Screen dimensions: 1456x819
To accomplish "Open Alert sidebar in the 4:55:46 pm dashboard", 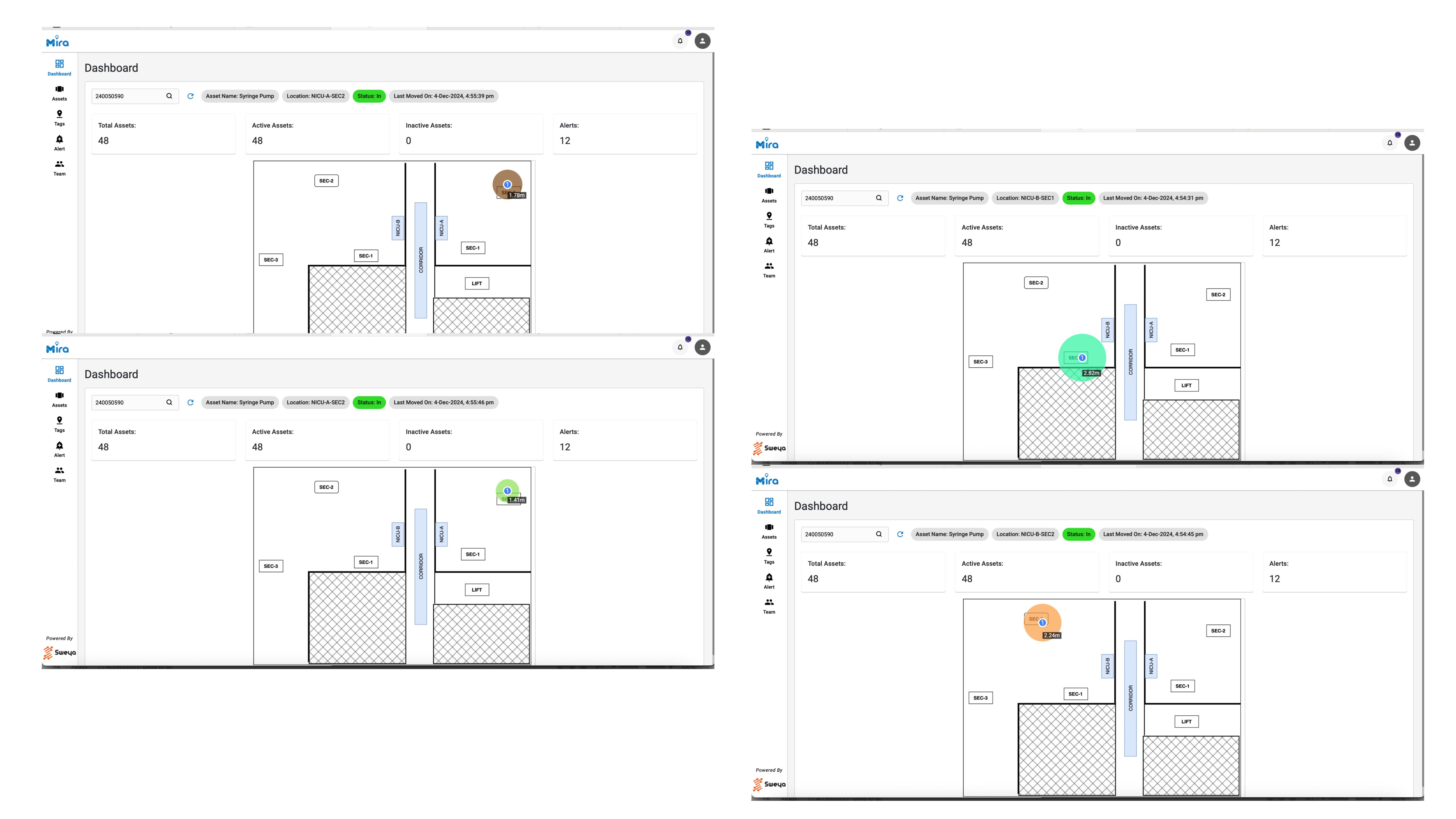I will click(59, 449).
